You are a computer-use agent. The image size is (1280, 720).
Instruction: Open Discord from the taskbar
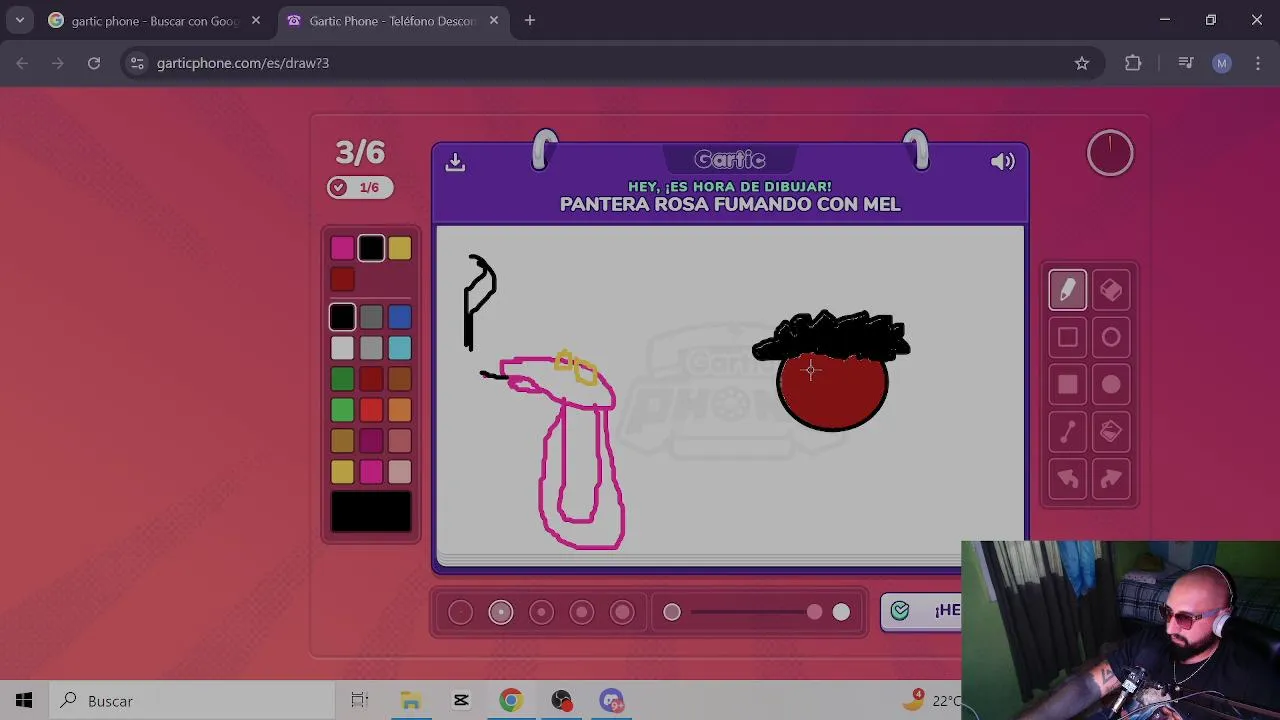(611, 701)
